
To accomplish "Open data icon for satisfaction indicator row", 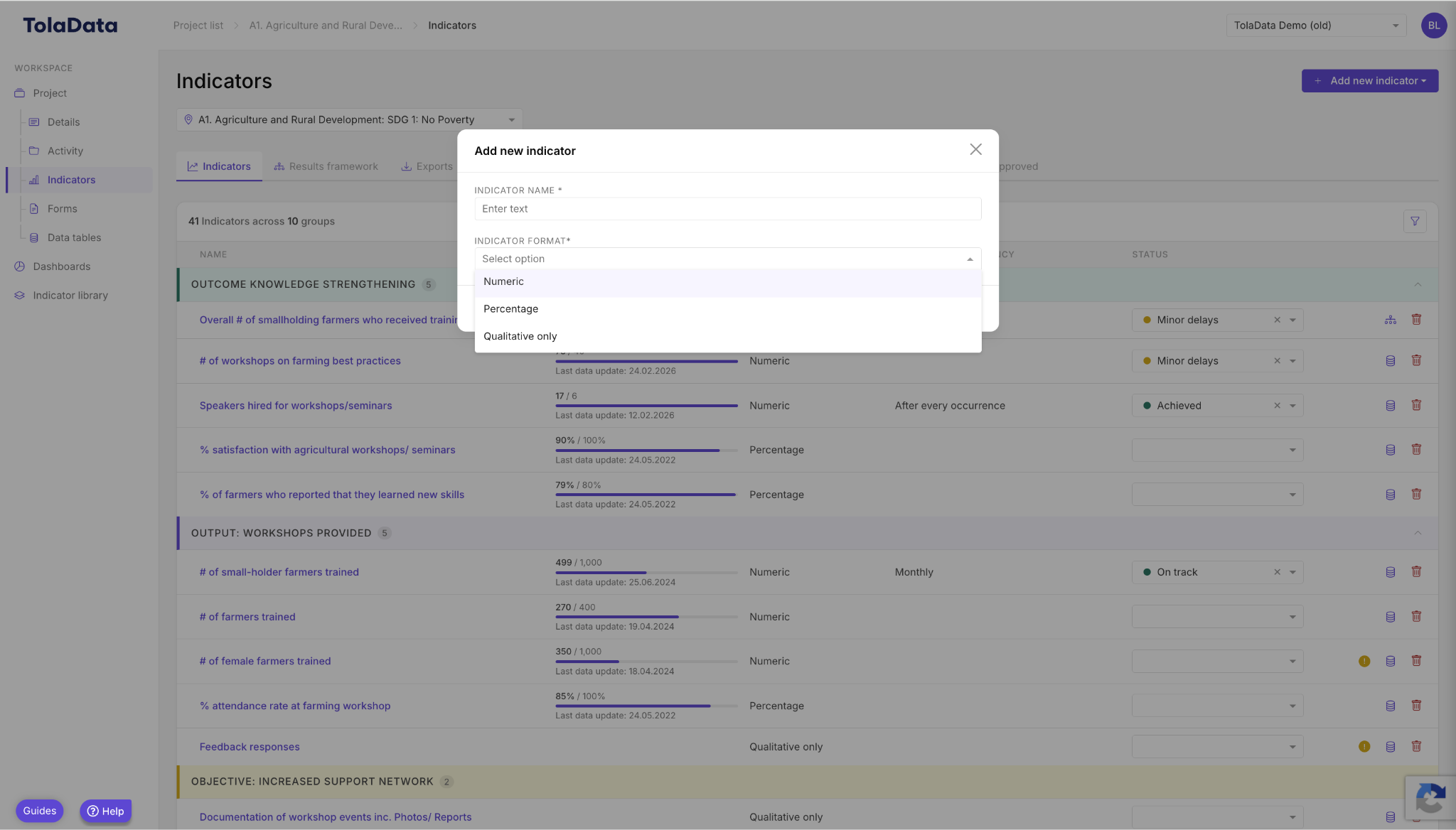I will tap(1390, 450).
